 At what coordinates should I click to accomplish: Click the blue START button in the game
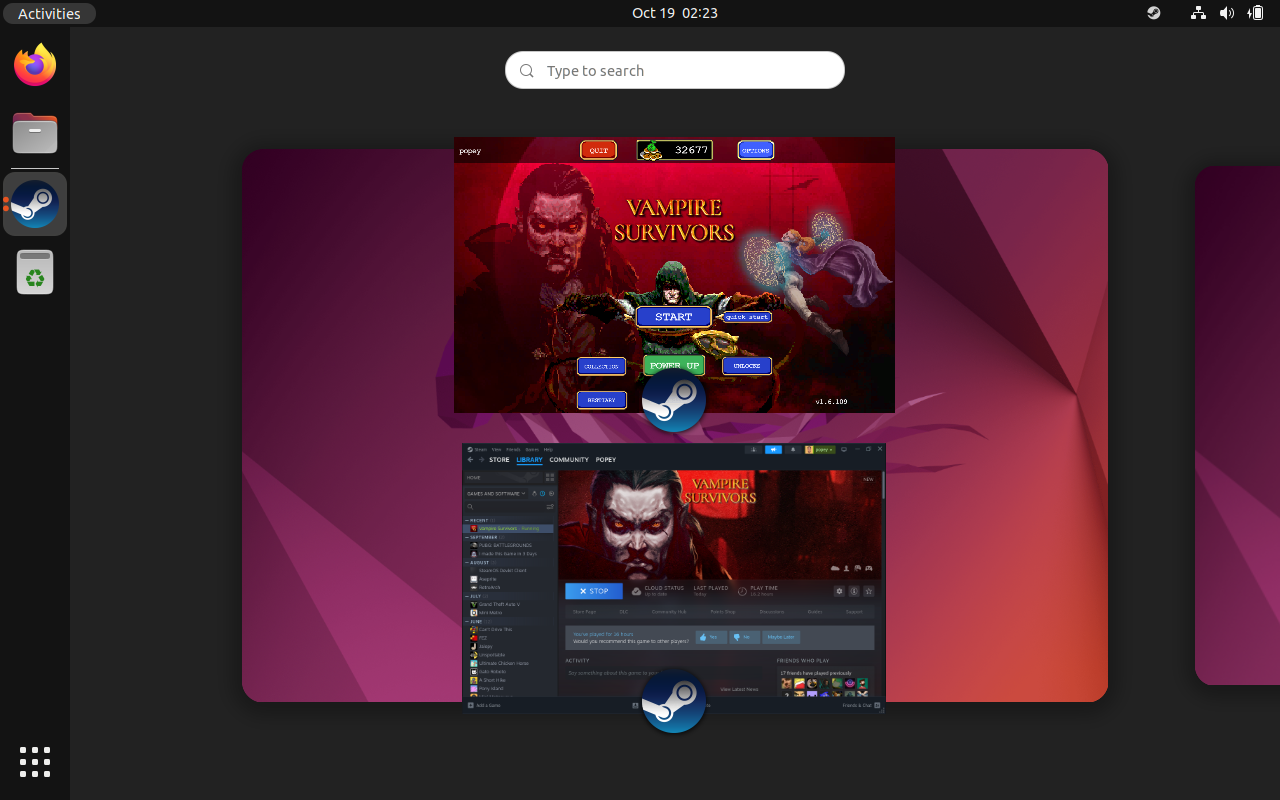pos(673,317)
